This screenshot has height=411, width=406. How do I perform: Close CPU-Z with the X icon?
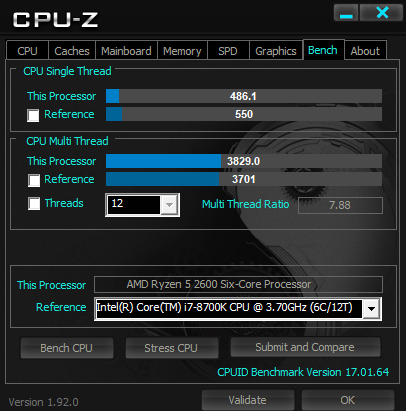point(382,13)
